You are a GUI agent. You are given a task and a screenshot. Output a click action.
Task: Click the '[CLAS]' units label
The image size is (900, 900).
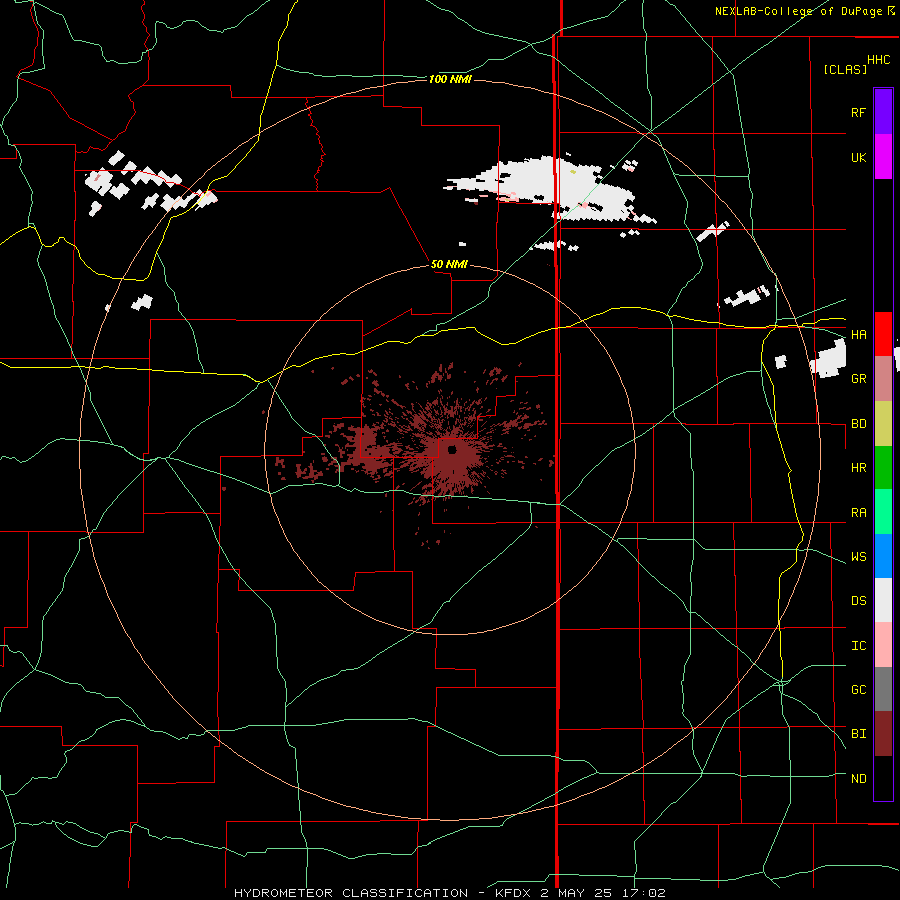coord(845,69)
